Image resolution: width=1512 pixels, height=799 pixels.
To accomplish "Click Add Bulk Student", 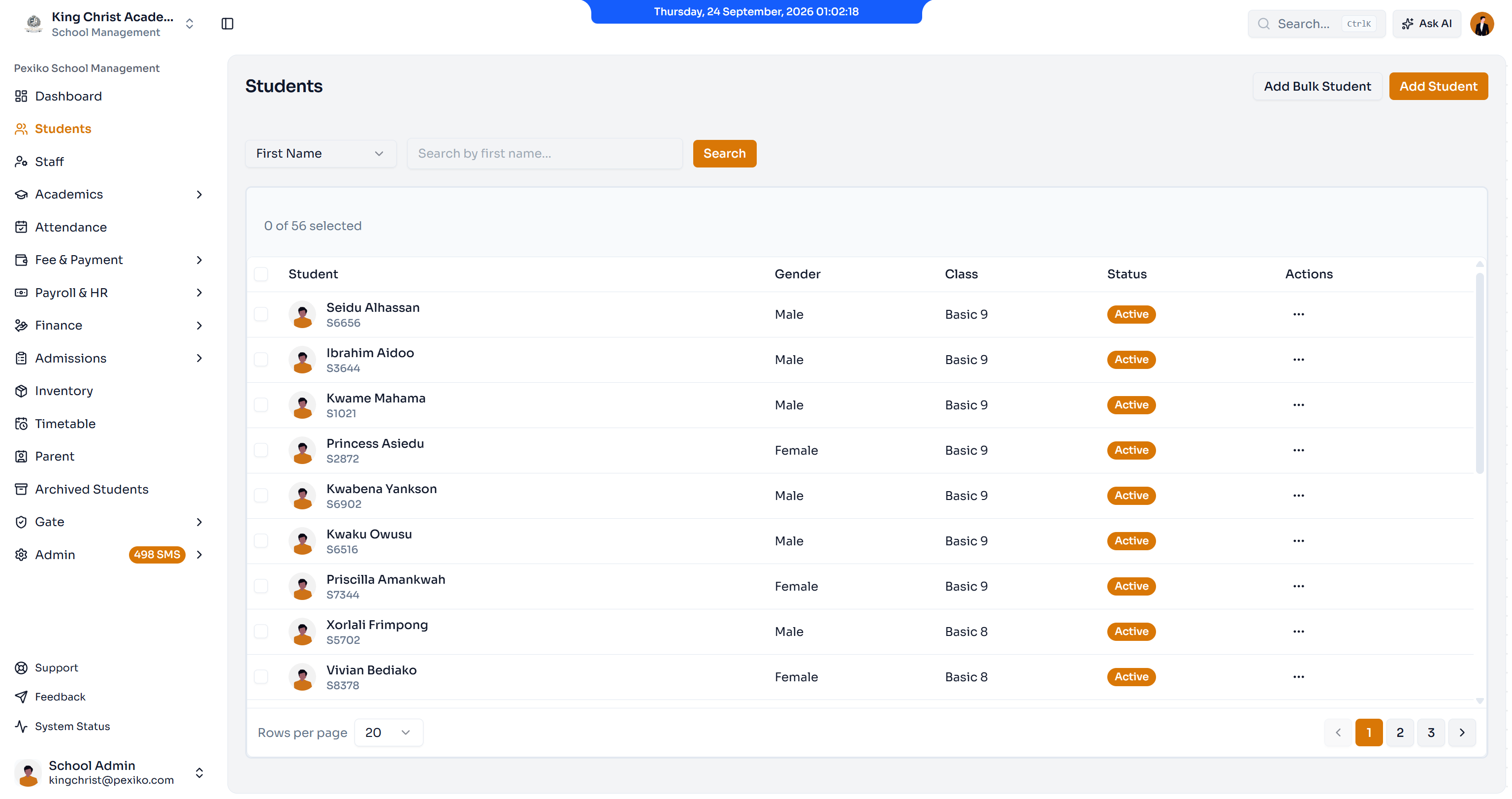I will point(1317,86).
